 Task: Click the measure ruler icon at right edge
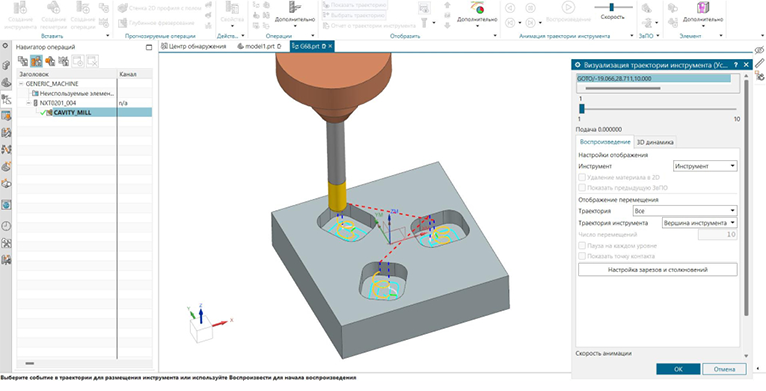(759, 63)
